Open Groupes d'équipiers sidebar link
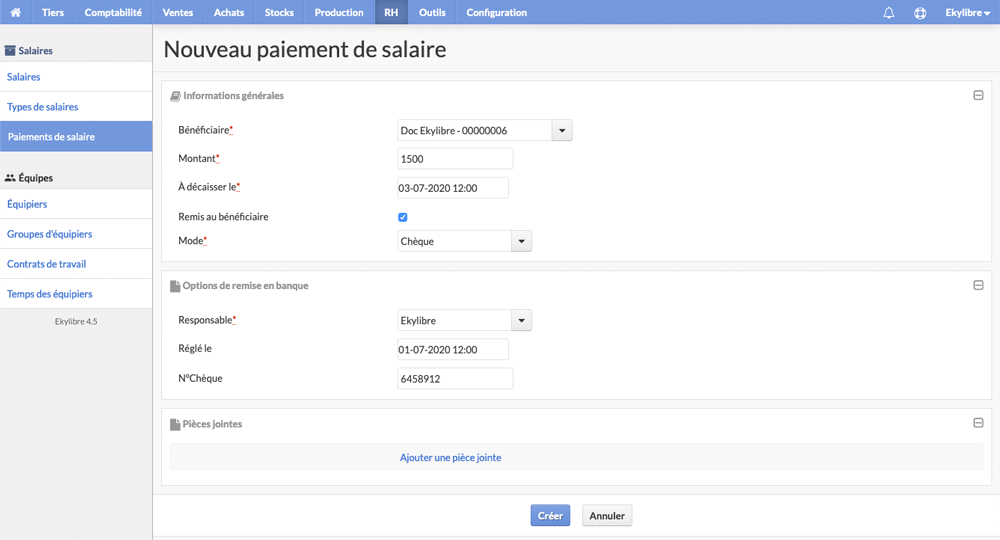This screenshot has width=1000, height=540. [76, 234]
